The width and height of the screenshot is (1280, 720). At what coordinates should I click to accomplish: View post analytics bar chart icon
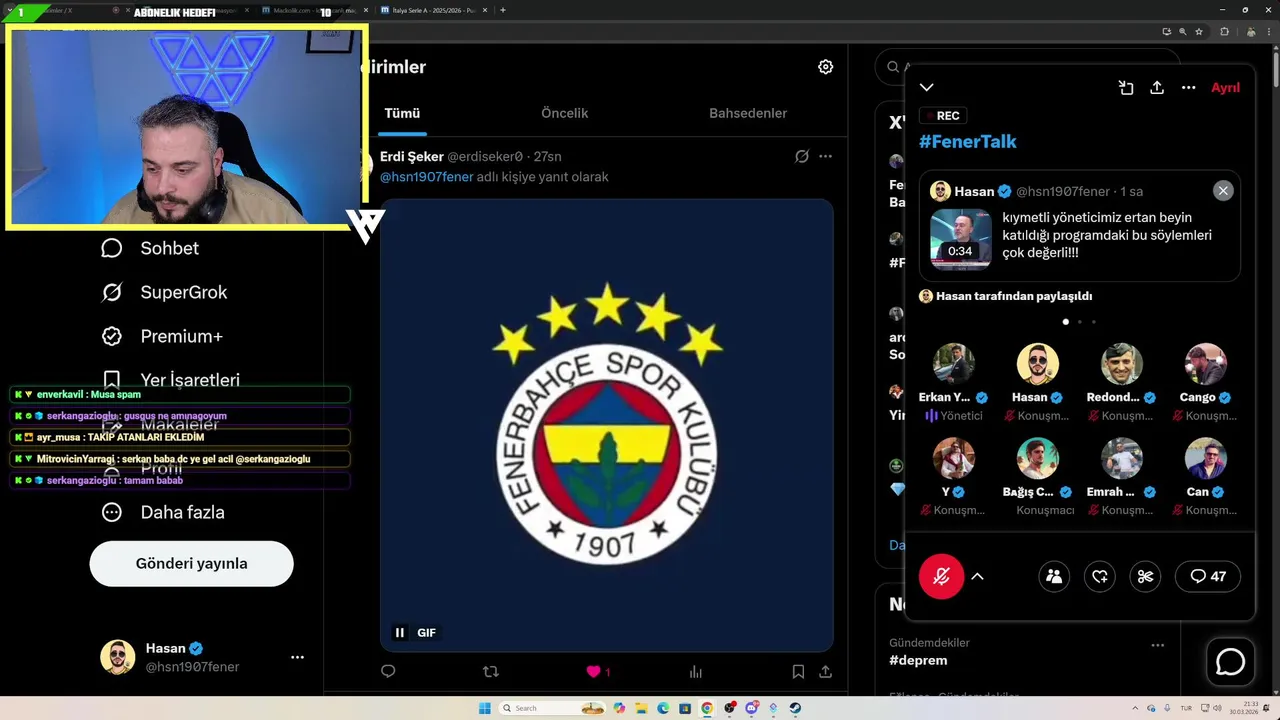696,672
